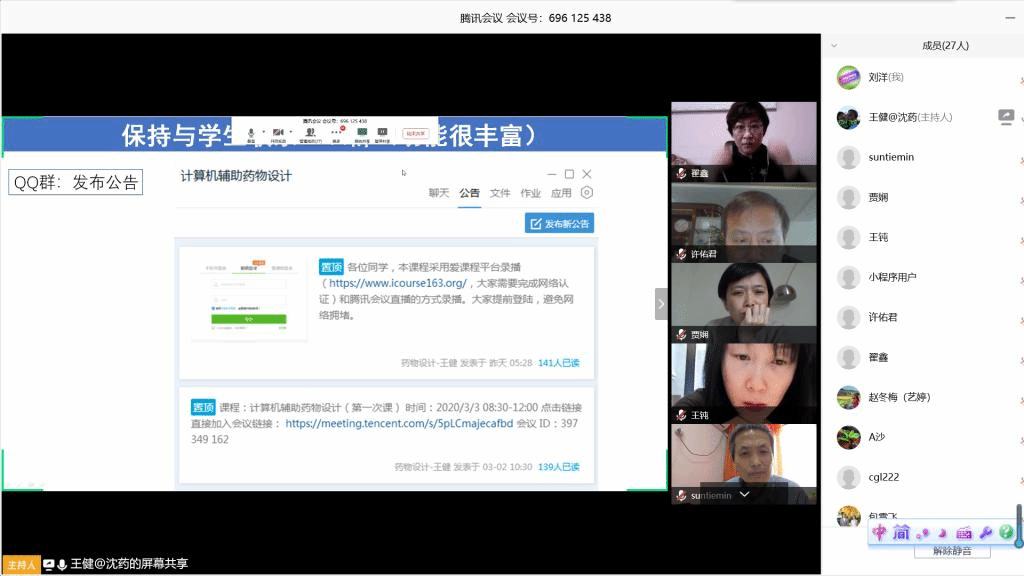This screenshot has height=576, width=1024.
Task: Toggle the 简 simplified character mode
Action: 901,532
